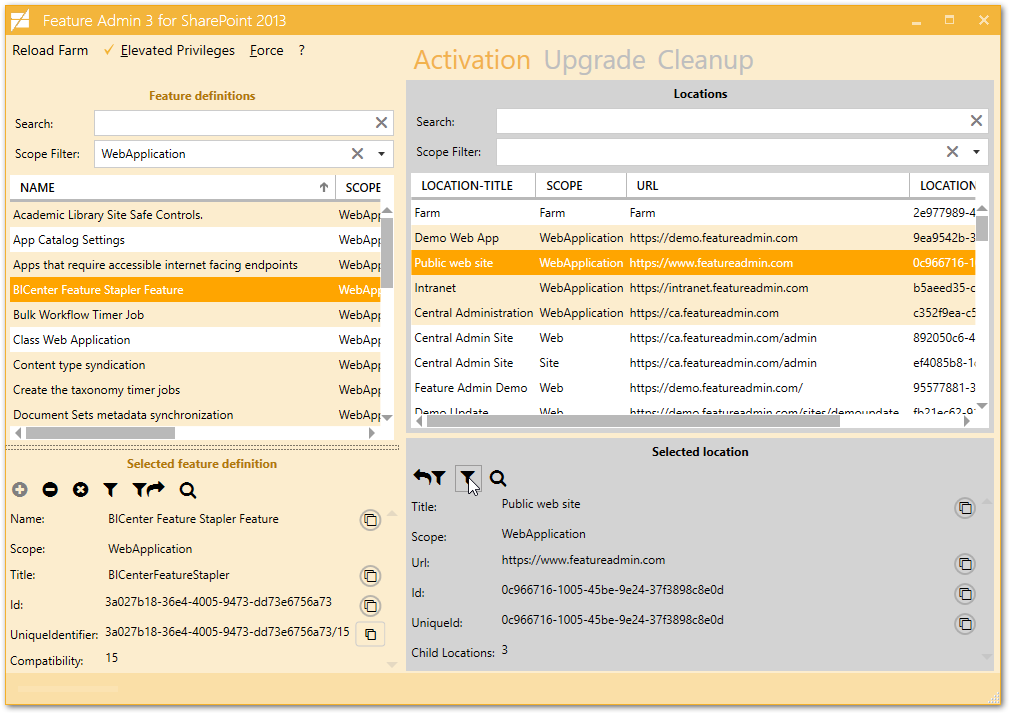The width and height of the screenshot is (1010, 714).
Task: Select the Intranet location row
Action: (x=694, y=288)
